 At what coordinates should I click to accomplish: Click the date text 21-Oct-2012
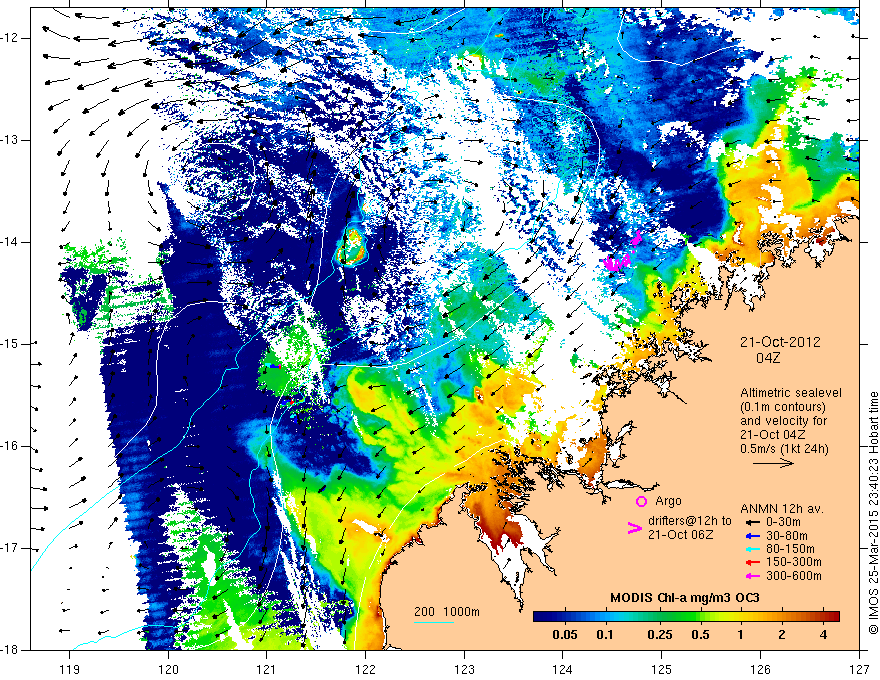[x=780, y=342]
